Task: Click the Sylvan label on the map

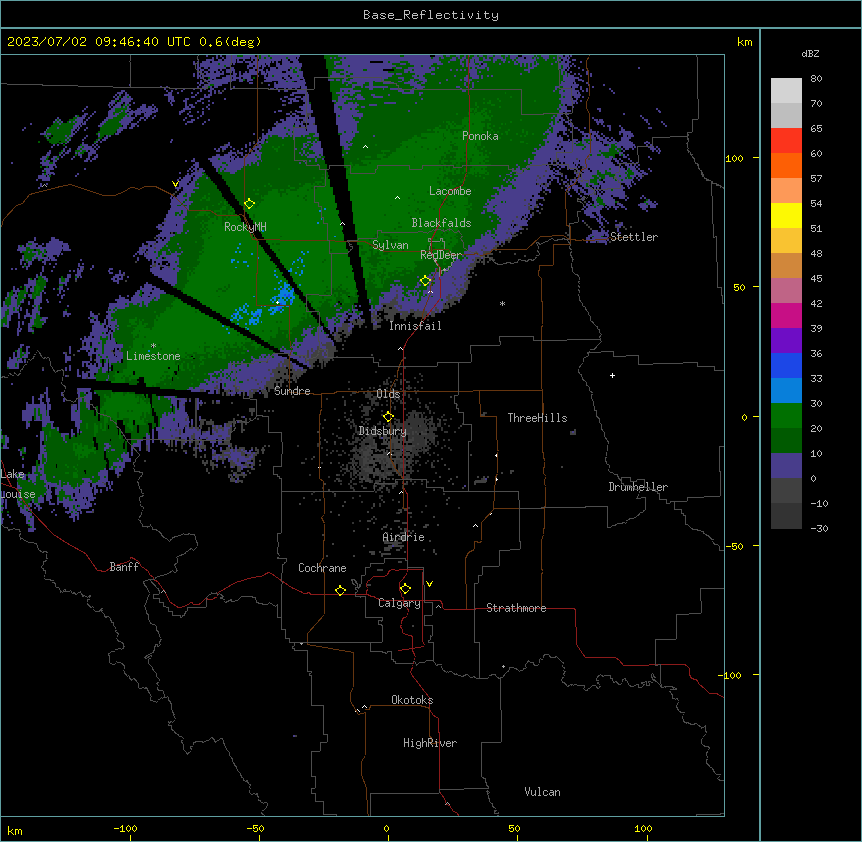Action: 390,245
